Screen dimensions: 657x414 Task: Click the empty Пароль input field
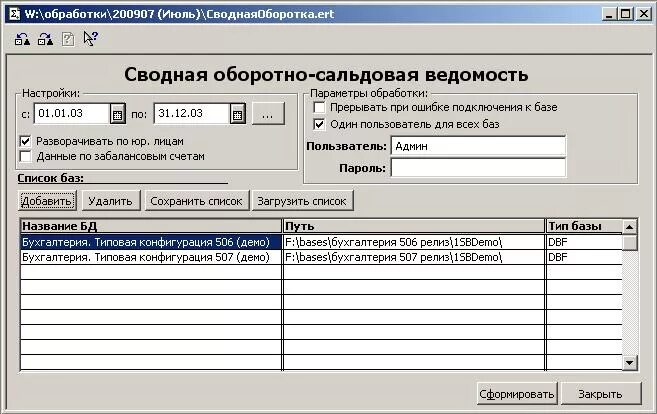pos(478,168)
